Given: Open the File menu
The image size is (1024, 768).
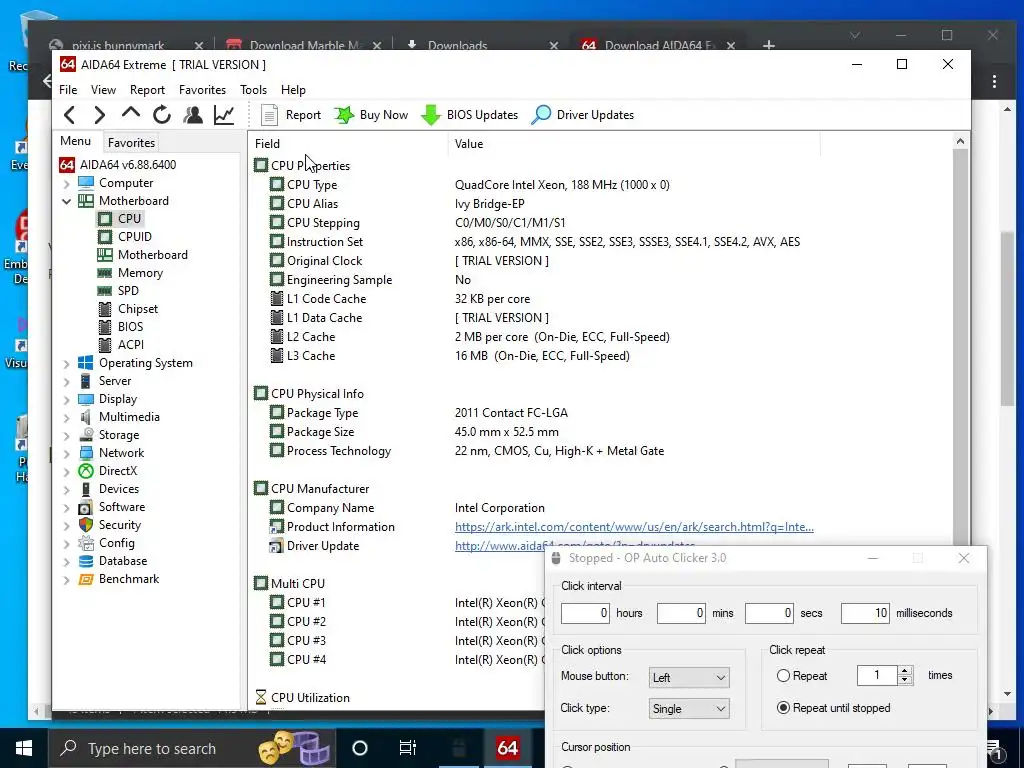Looking at the screenshot, I should click(68, 90).
